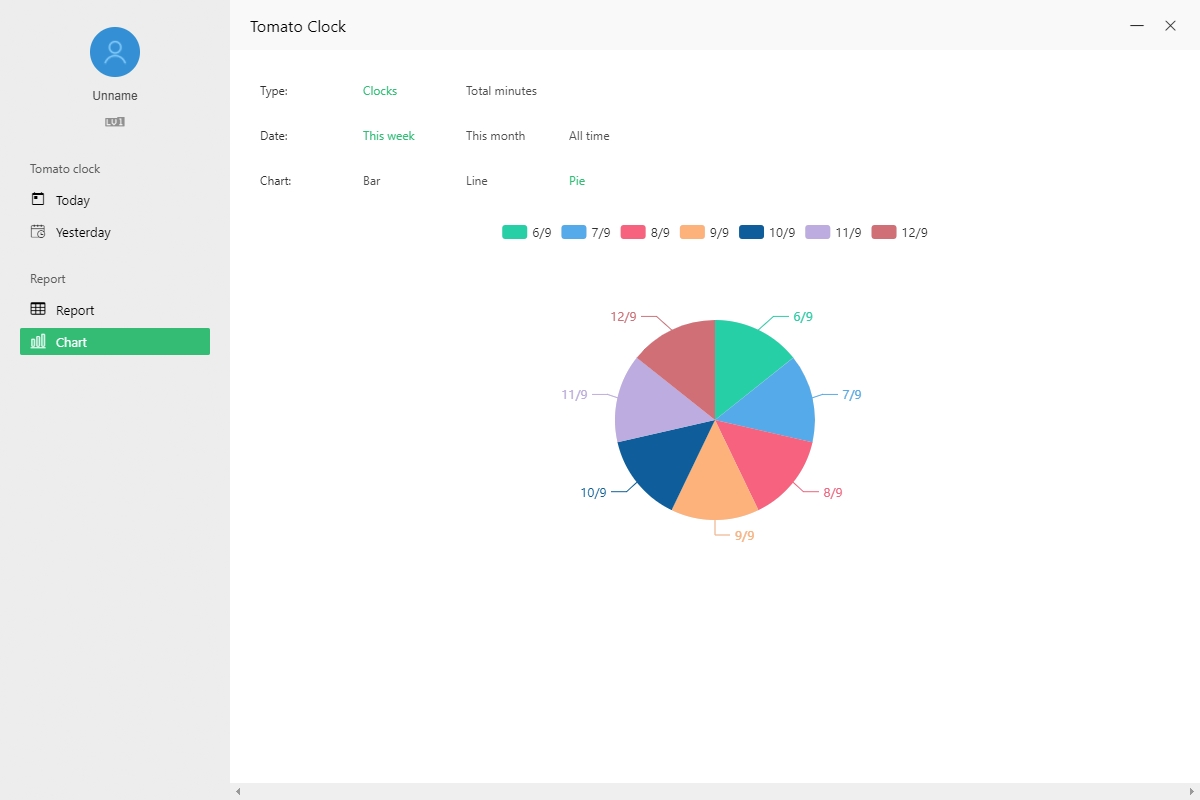Select Clocks as the type

[x=380, y=91]
